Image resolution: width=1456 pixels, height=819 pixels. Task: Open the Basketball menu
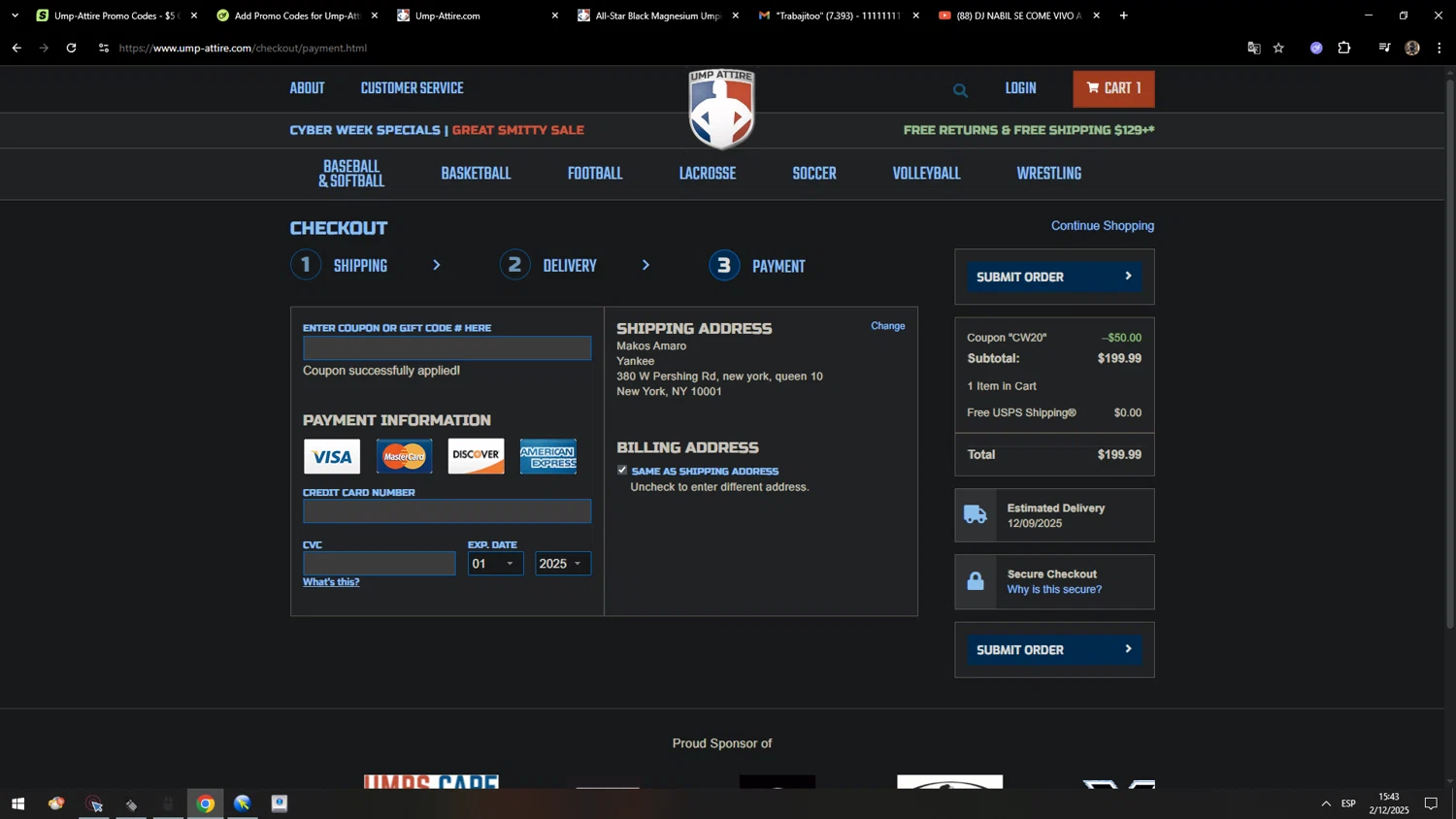click(476, 174)
